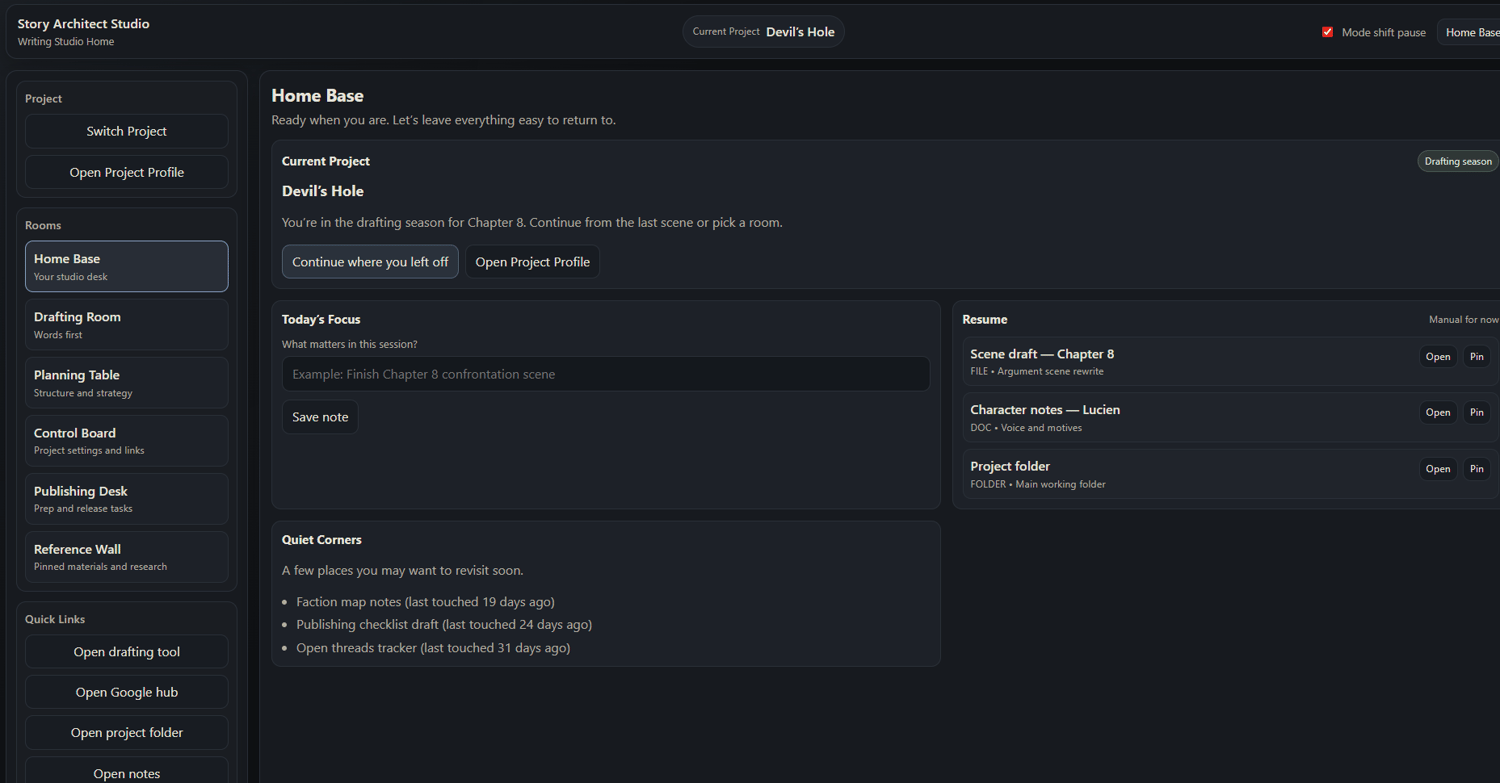Open the Planning Table room
The height and width of the screenshot is (783, 1500).
tap(127, 382)
